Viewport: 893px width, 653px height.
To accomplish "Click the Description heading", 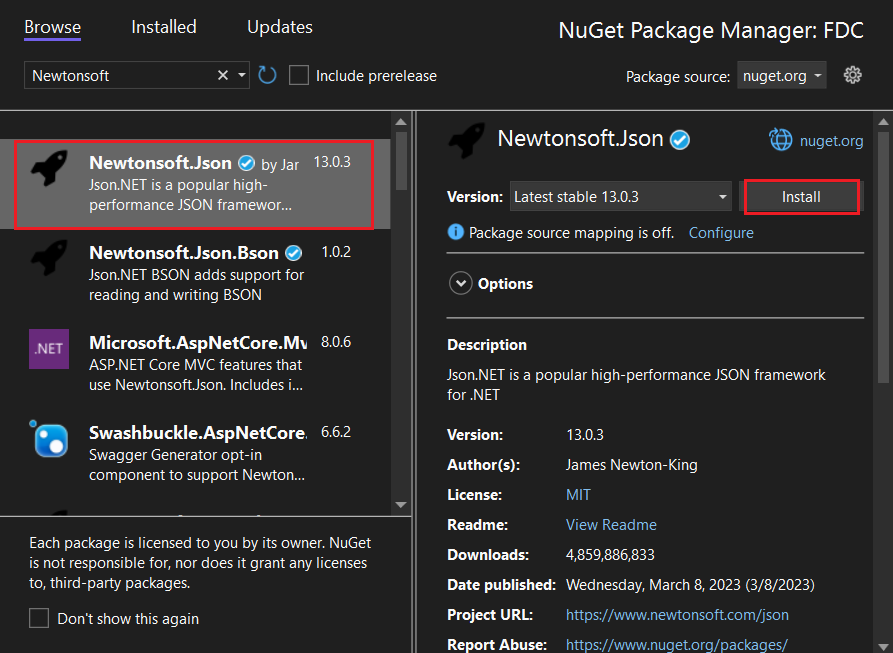I will (x=487, y=345).
